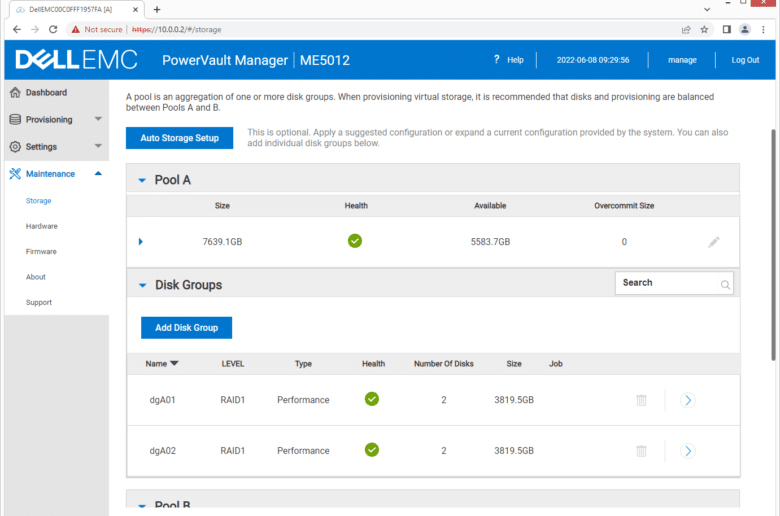Collapse the Disk Groups section
Viewport: 780px width, 516px height.
pyautogui.click(x=142, y=285)
